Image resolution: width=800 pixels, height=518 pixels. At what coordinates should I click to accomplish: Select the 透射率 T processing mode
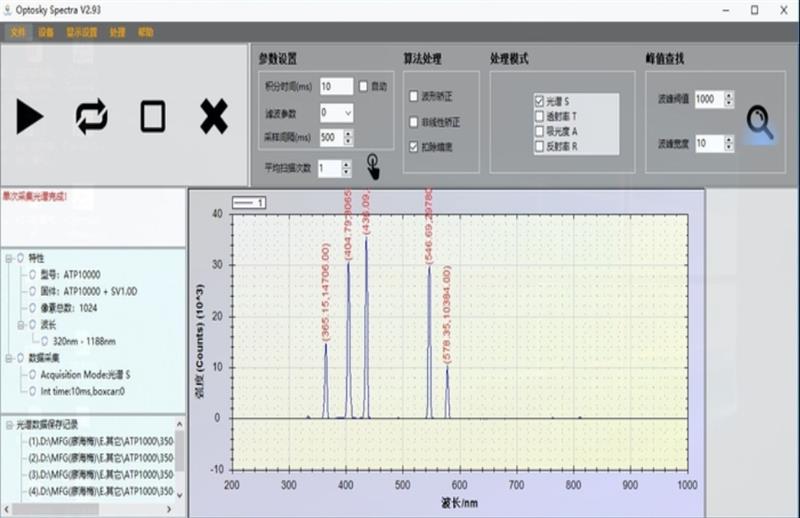pos(540,116)
